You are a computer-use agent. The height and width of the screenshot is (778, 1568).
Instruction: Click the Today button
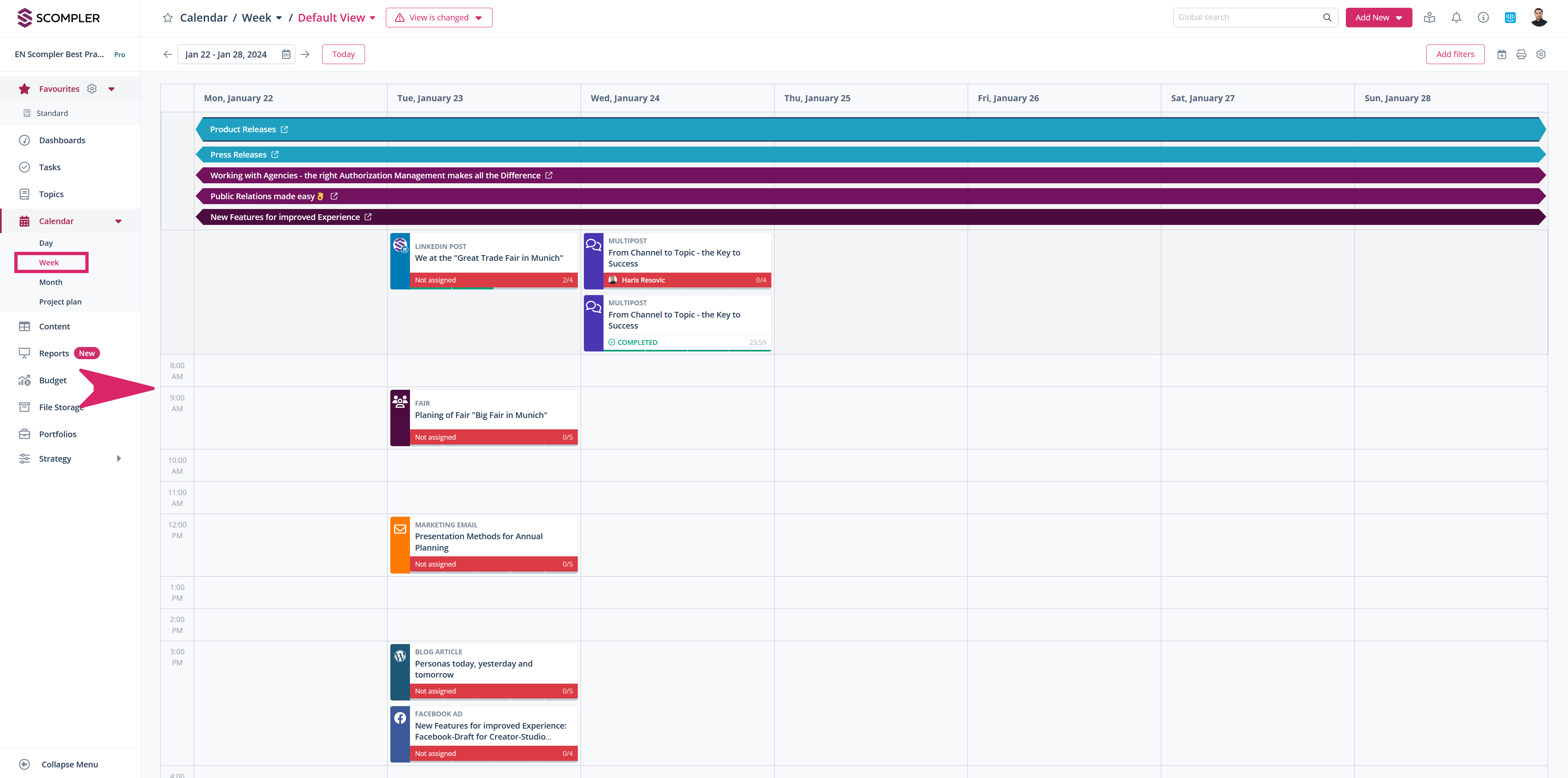point(343,54)
